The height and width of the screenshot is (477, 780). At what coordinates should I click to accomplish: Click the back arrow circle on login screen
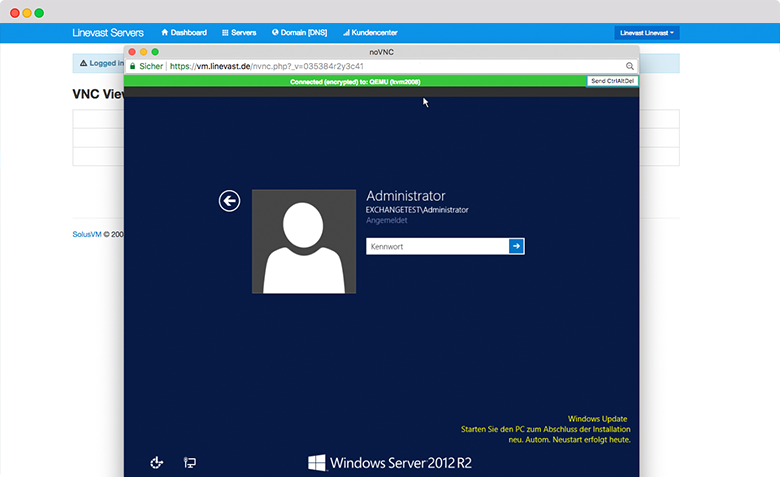tap(229, 201)
